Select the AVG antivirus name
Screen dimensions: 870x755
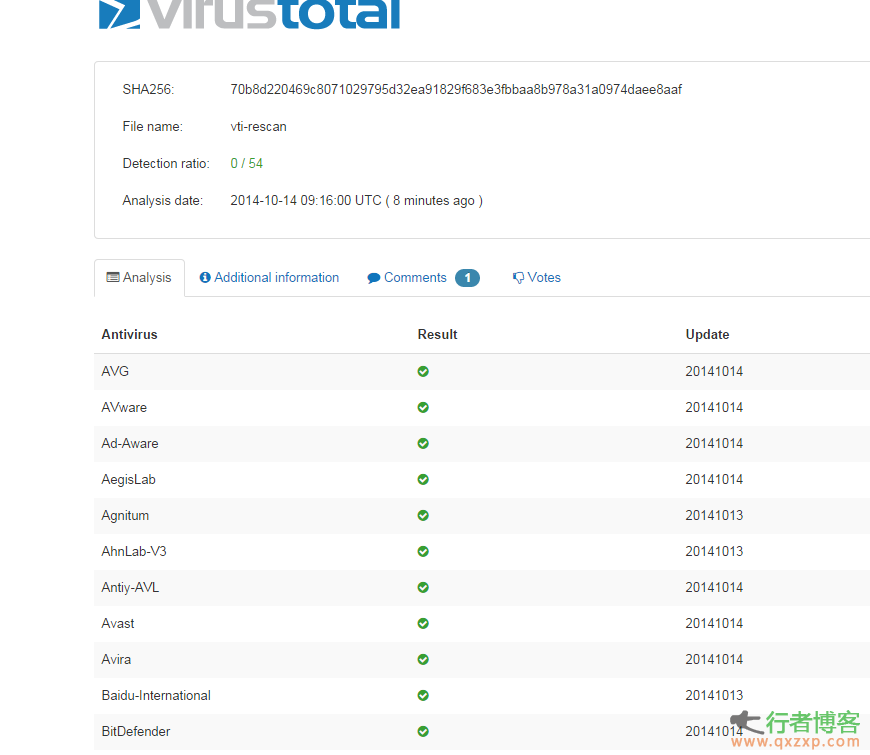(x=115, y=372)
